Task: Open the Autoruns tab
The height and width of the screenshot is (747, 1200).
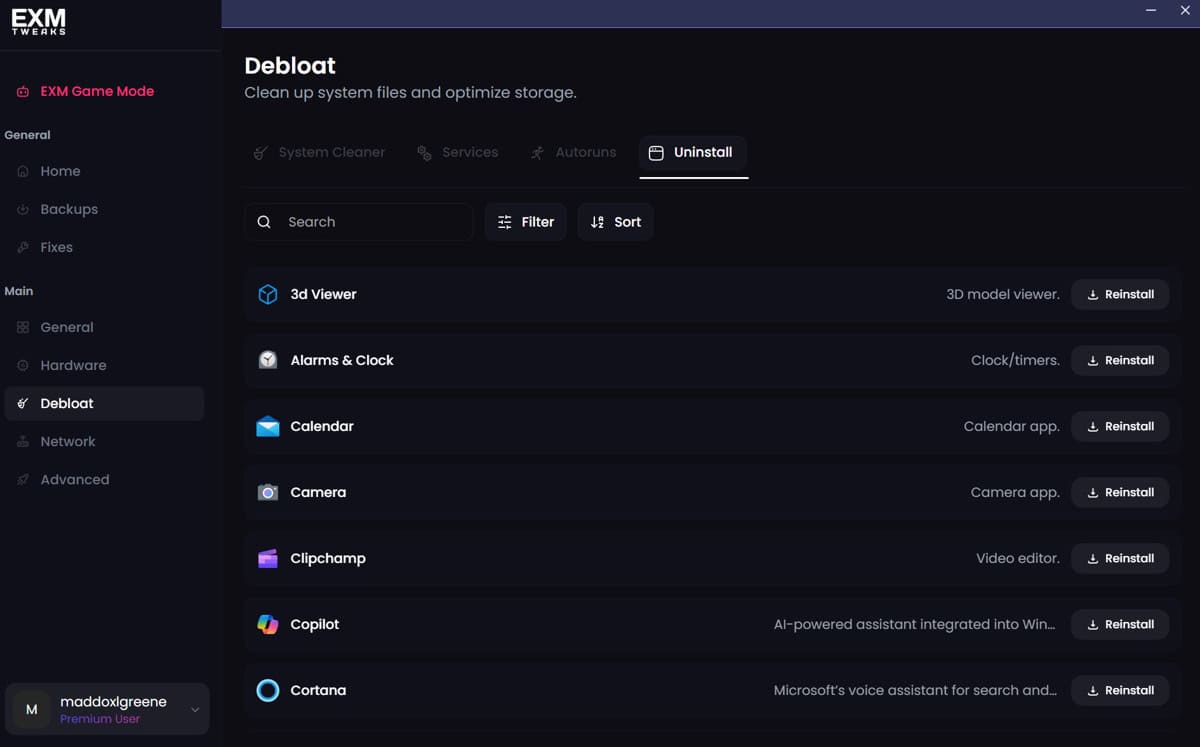Action: point(573,153)
